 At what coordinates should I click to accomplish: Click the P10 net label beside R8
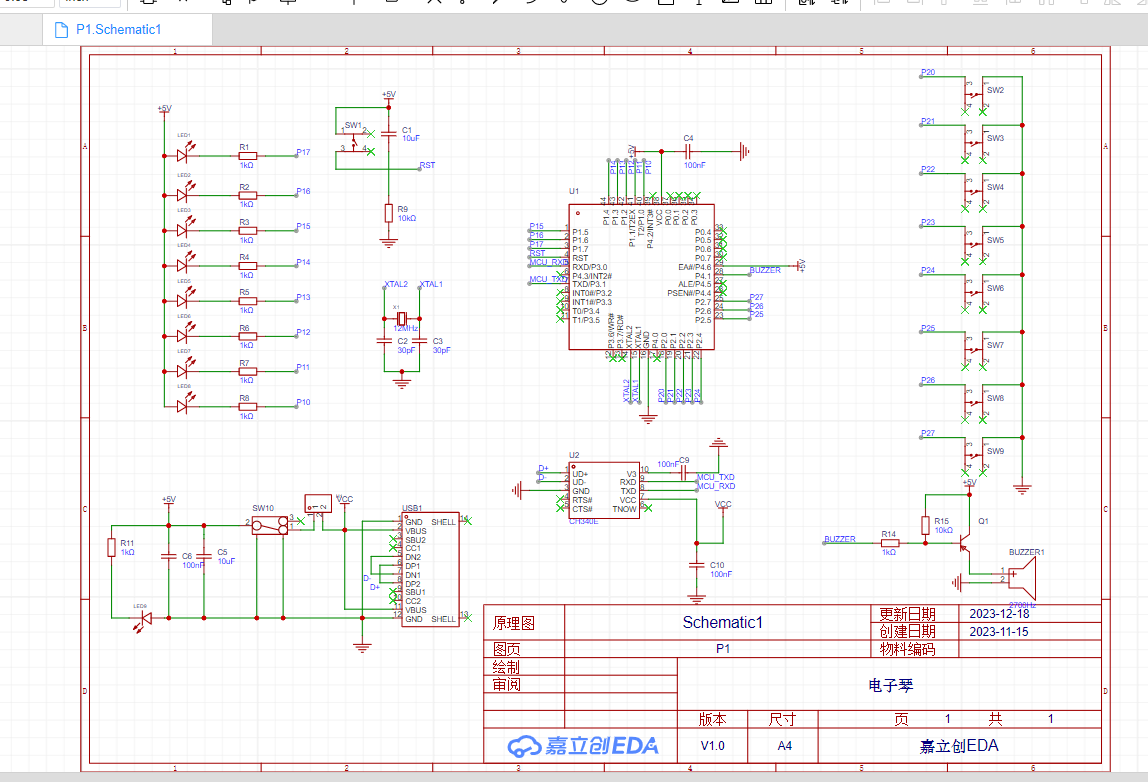click(x=303, y=402)
